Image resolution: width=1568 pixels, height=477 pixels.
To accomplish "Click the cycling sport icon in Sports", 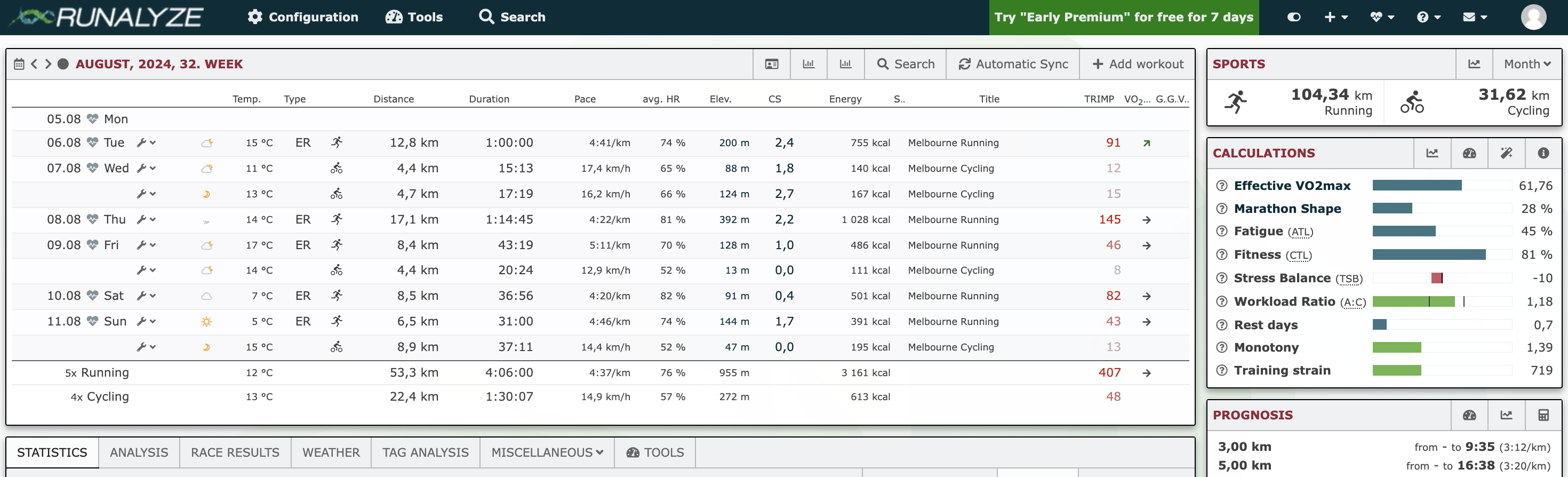I will click(1412, 102).
